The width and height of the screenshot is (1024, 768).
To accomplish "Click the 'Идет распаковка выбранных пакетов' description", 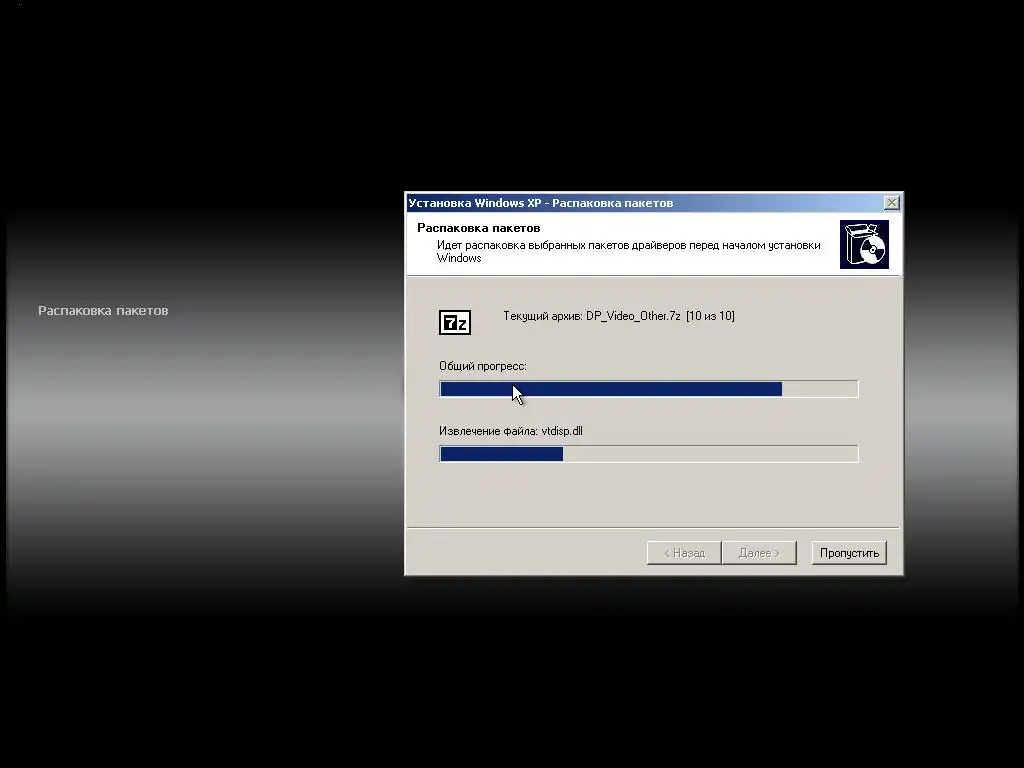I will [628, 251].
